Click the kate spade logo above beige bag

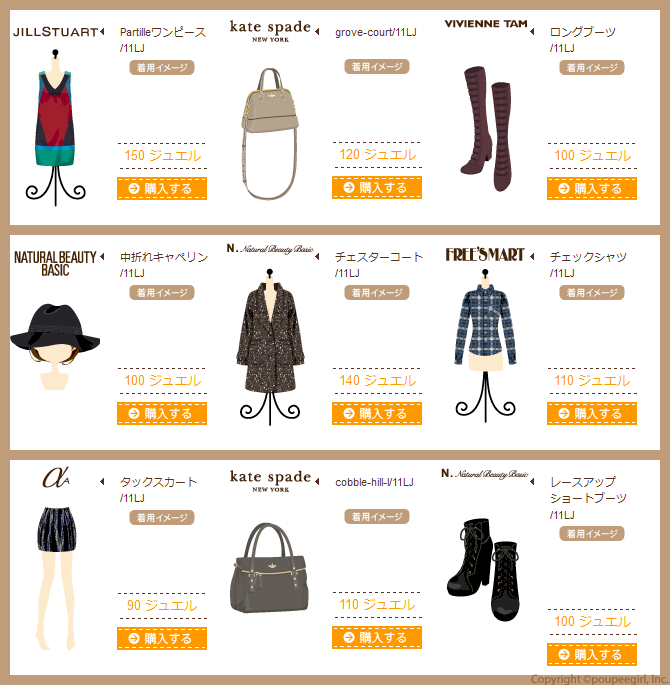(x=270, y=31)
